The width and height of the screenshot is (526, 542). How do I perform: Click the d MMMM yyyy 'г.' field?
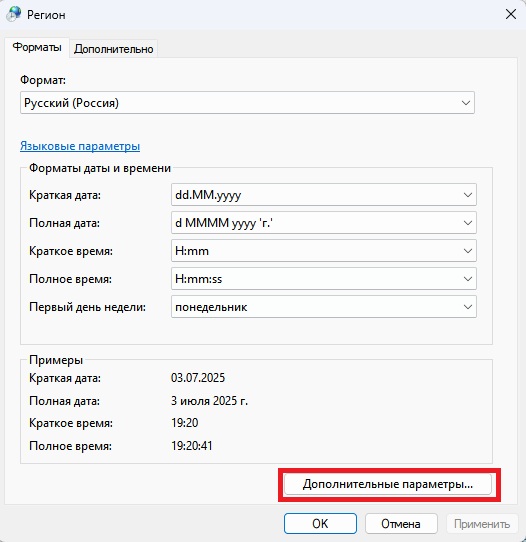(x=324, y=223)
